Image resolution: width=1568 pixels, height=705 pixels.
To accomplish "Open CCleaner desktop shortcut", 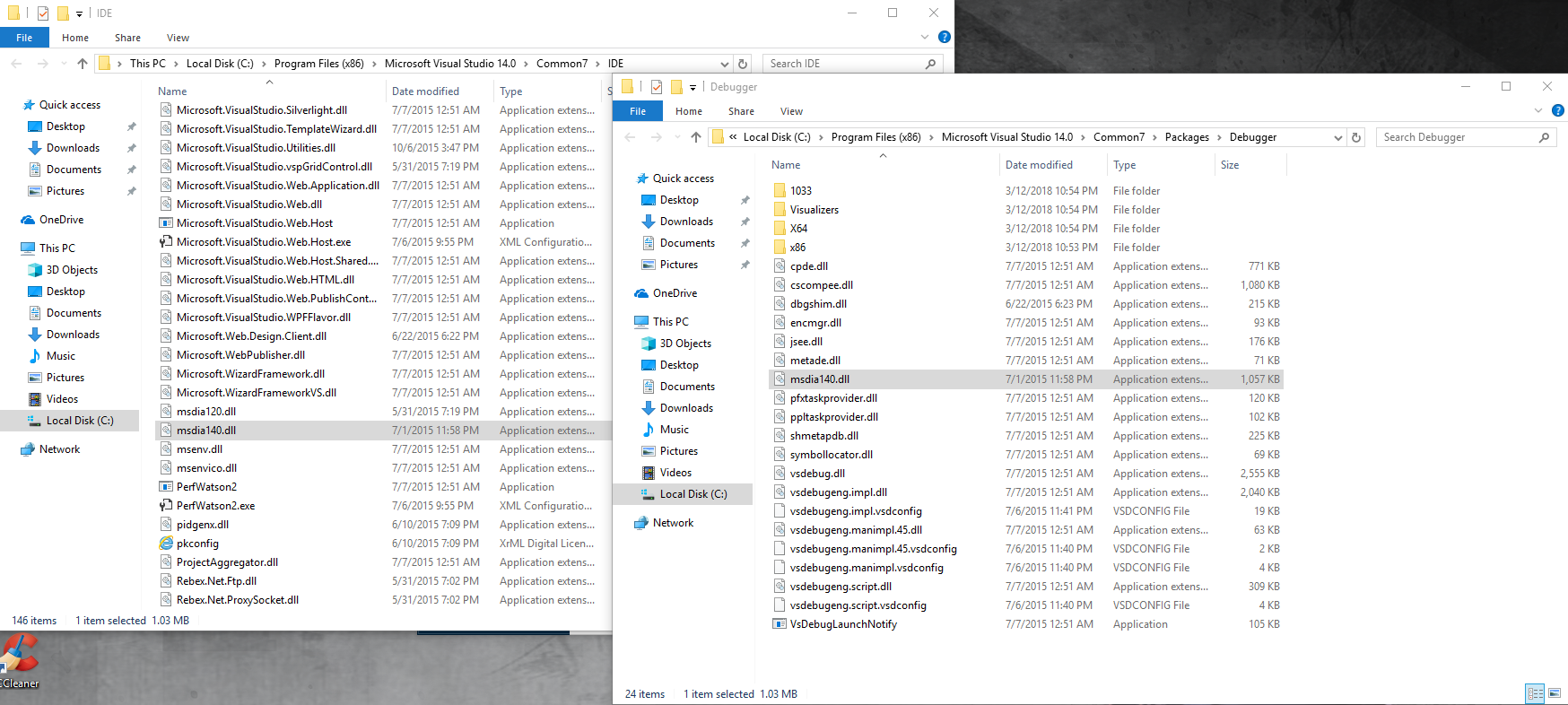I will tap(20, 662).
